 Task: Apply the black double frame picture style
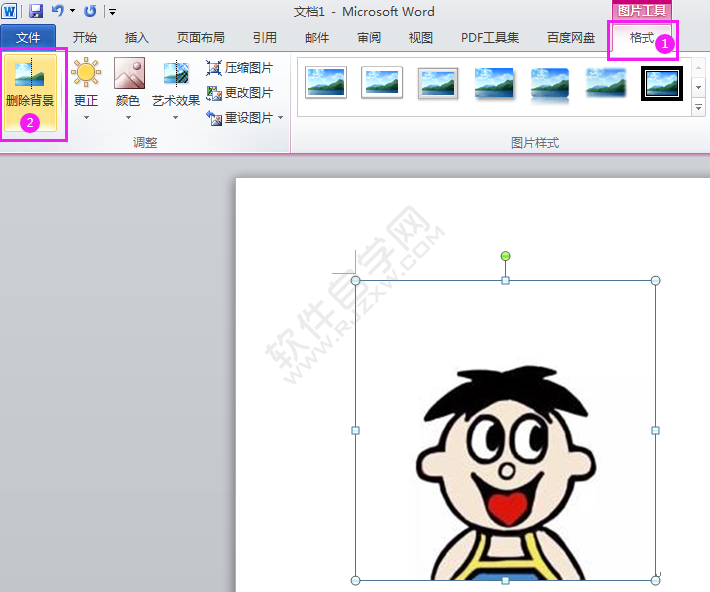[662, 83]
